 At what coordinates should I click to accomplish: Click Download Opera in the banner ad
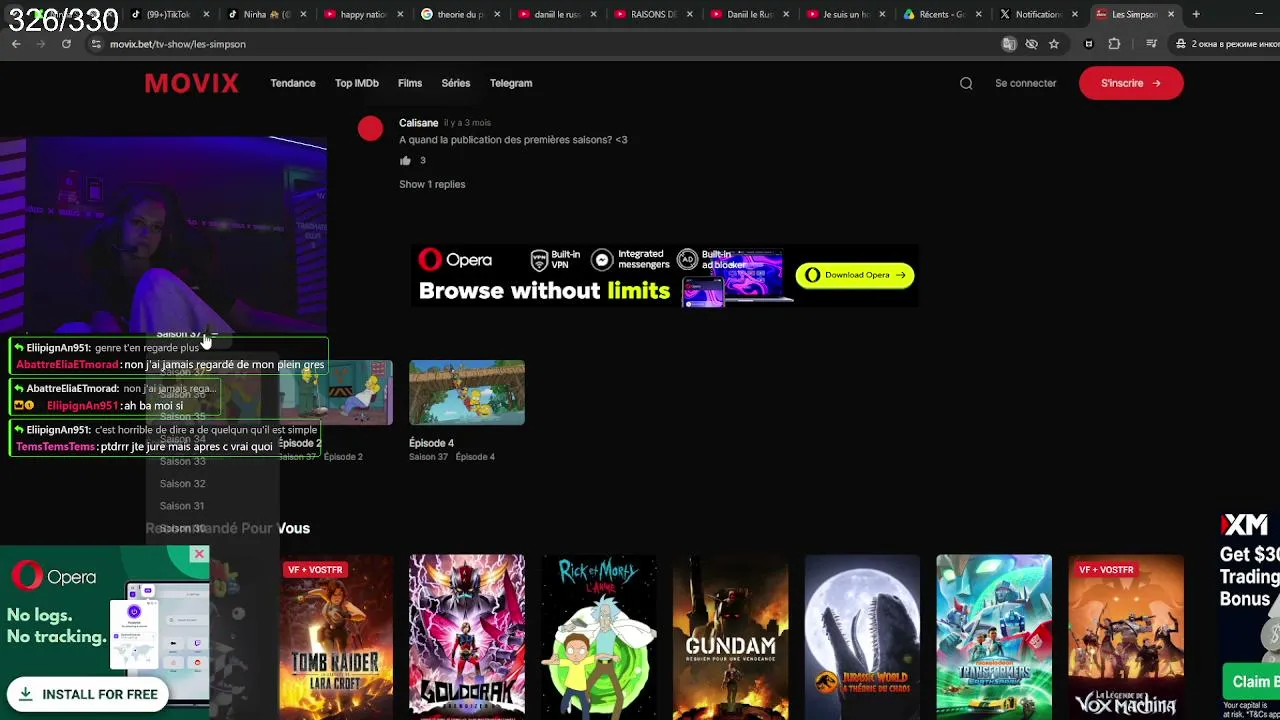click(x=855, y=275)
